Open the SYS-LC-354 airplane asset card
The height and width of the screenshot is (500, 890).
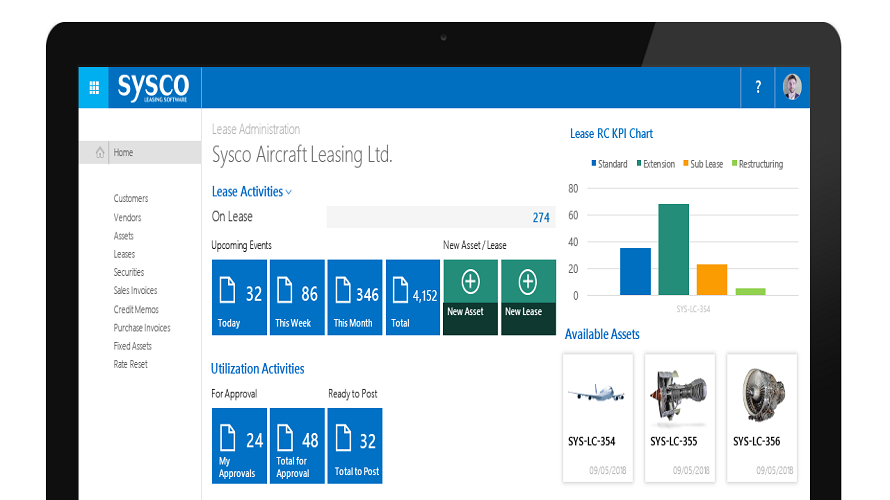pyautogui.click(x=598, y=418)
